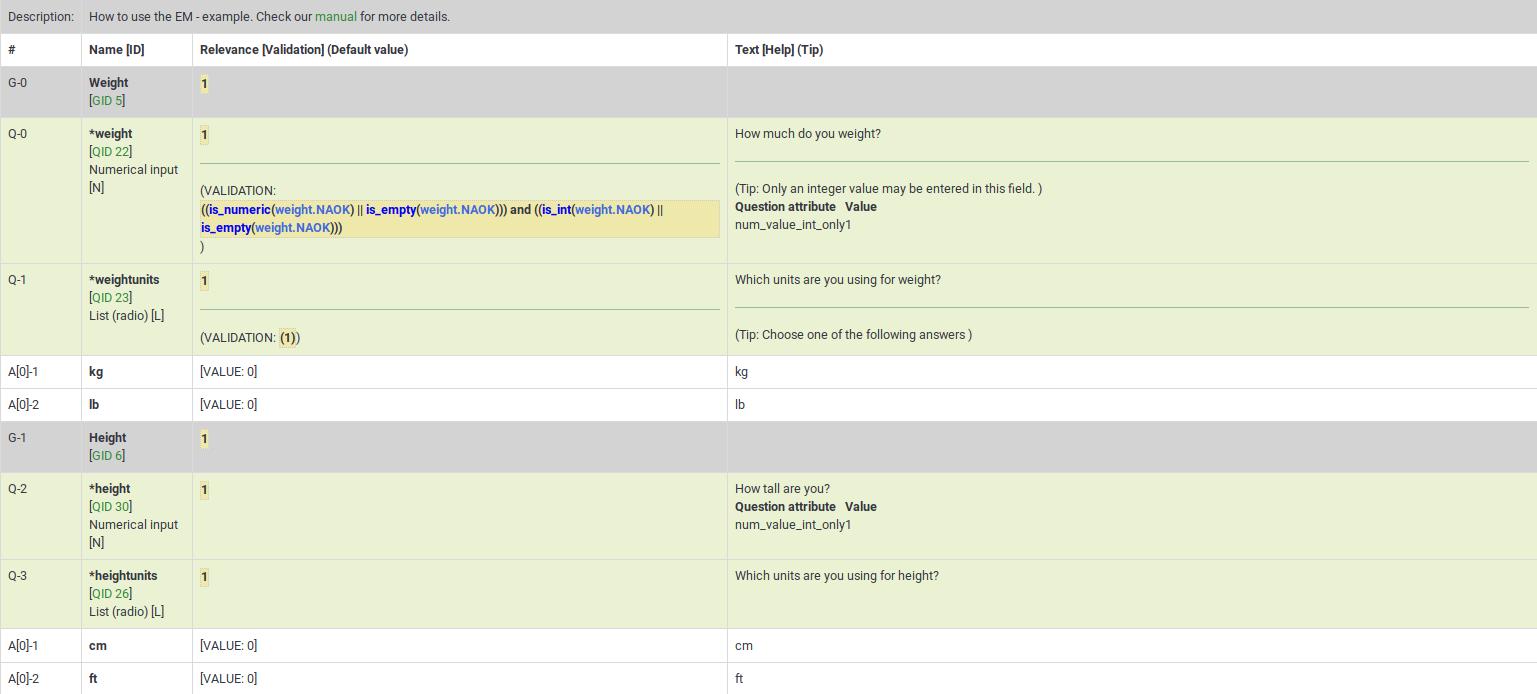Screen dimensions: 1537x694
Task: Open the manual link in the description
Action: pyautogui.click(x=335, y=17)
